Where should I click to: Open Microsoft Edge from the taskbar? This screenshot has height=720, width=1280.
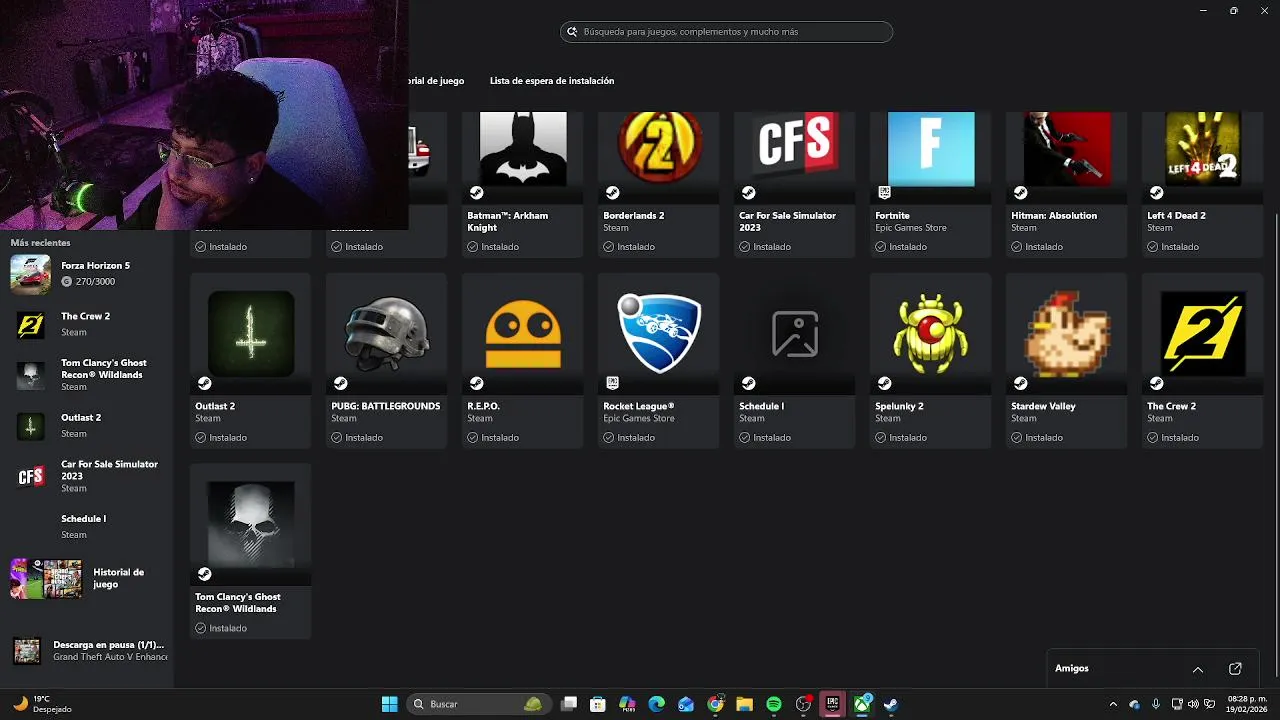click(x=657, y=704)
